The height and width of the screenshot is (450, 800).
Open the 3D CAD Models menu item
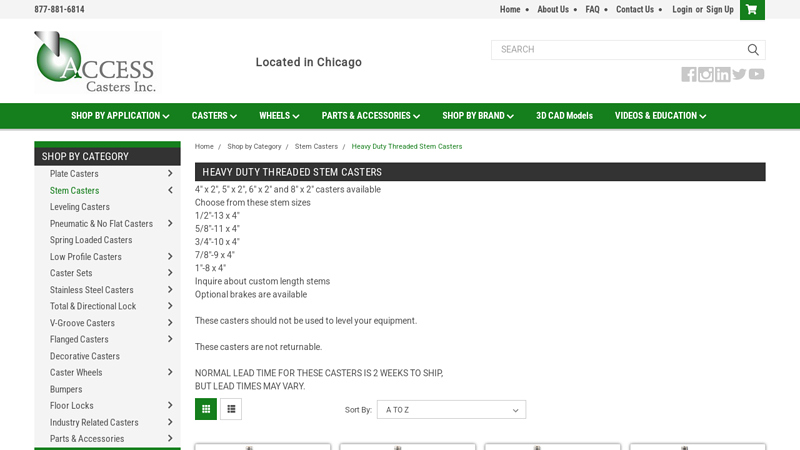coord(564,116)
